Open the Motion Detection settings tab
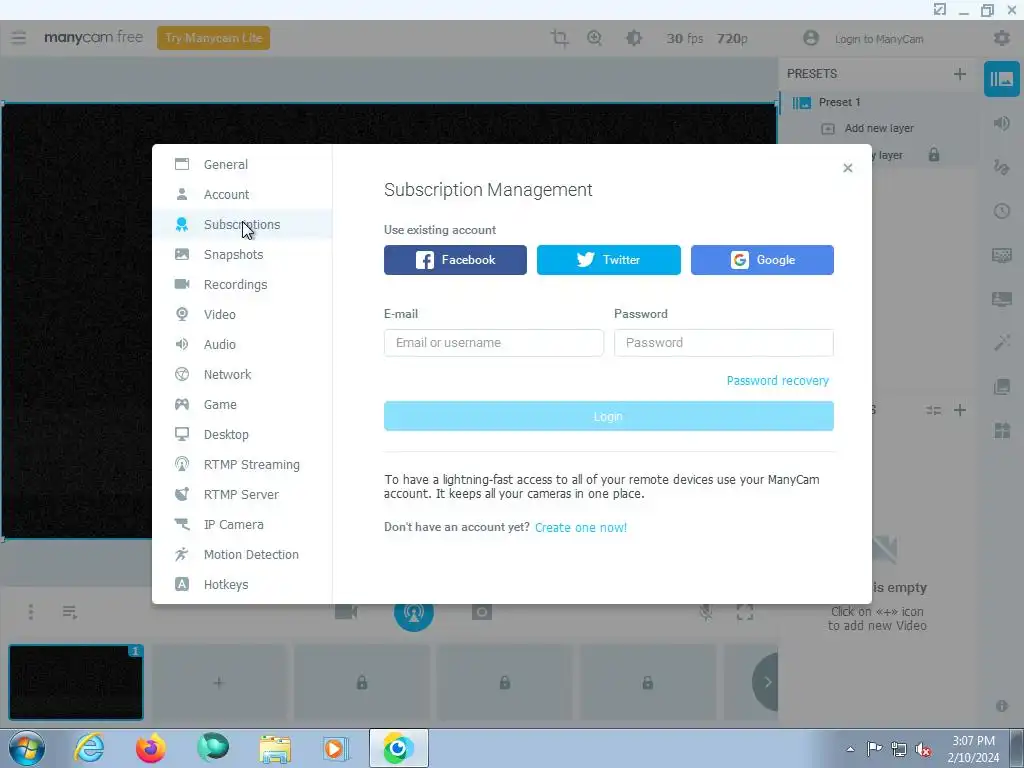The width and height of the screenshot is (1024, 768). (x=242, y=555)
